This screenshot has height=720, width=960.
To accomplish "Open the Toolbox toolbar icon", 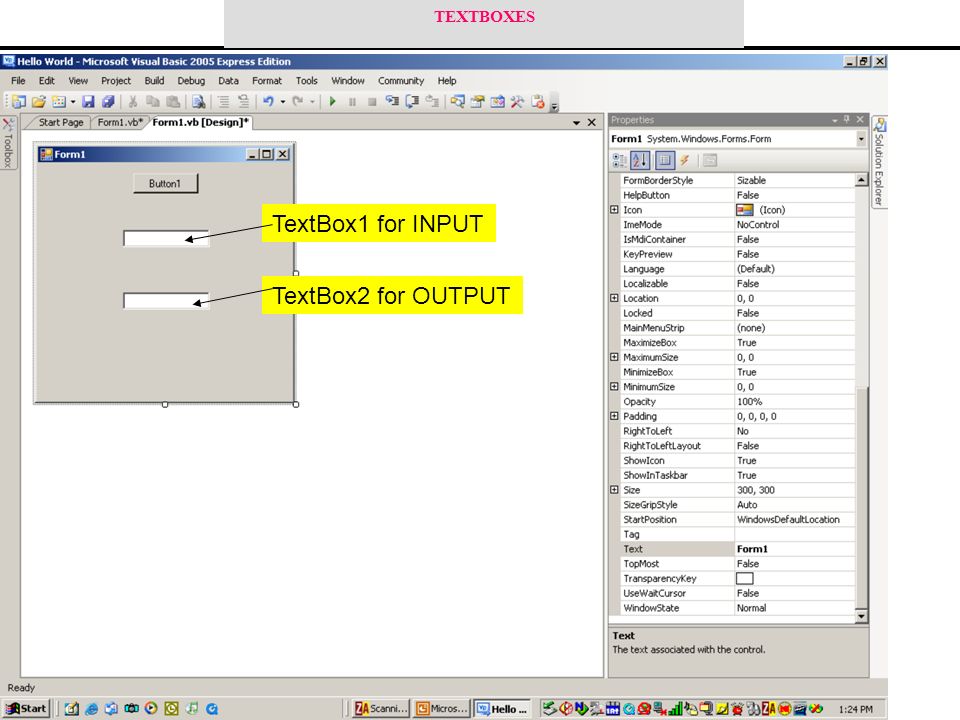I will tap(517, 102).
